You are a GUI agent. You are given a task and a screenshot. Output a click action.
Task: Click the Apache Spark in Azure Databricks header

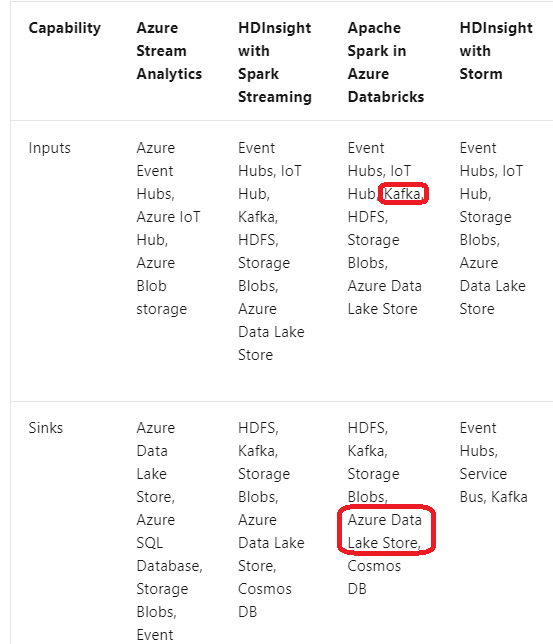click(x=385, y=62)
